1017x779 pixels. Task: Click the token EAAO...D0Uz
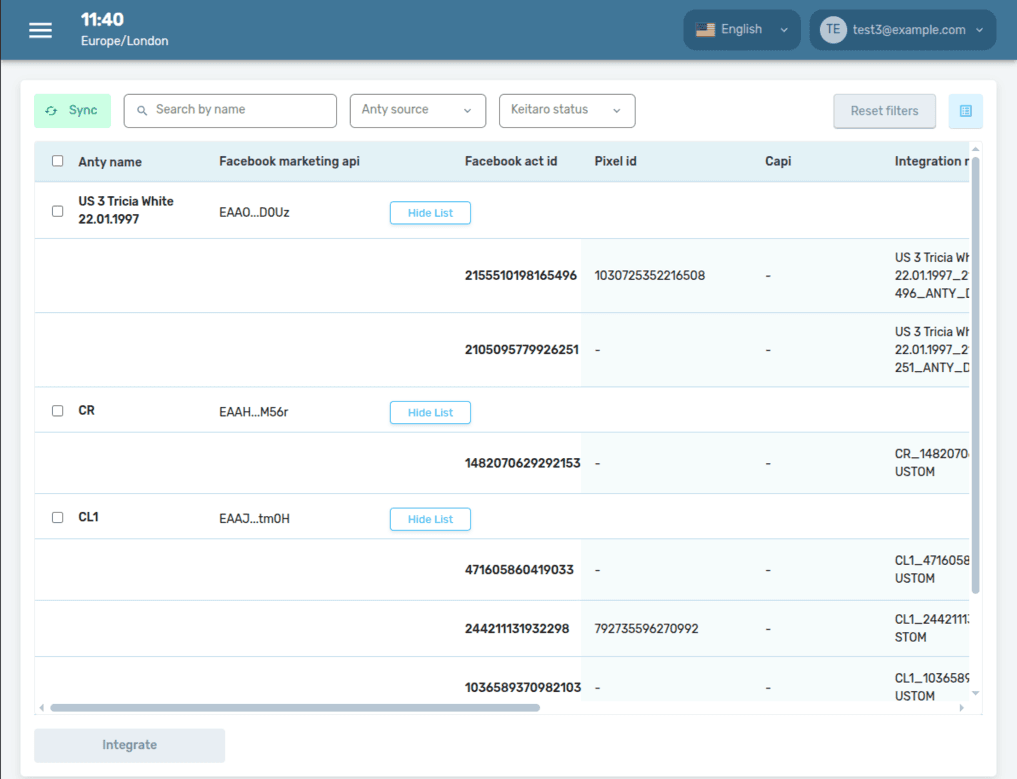[254, 212]
